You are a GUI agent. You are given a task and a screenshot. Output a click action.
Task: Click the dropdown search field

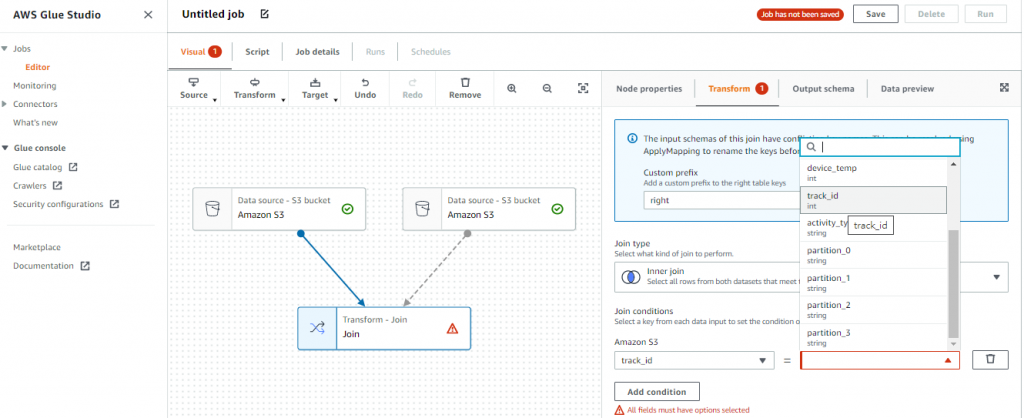coord(880,147)
